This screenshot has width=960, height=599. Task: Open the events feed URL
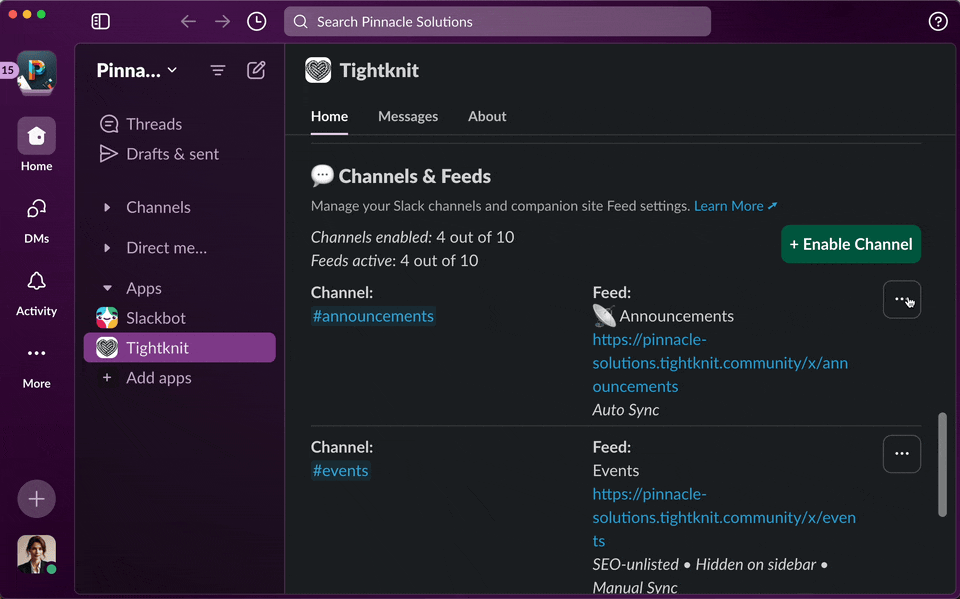(x=724, y=518)
